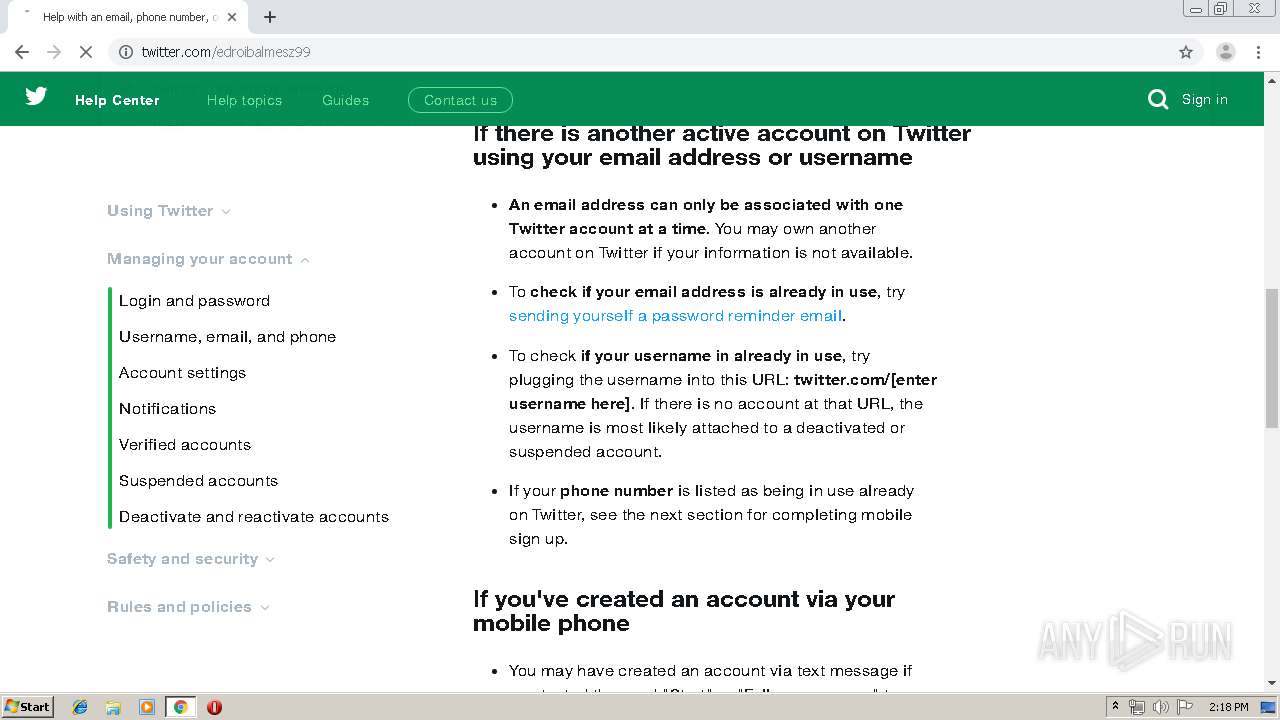Bookmark this page with the star icon
Viewport: 1280px width, 720px height.
coord(1186,52)
